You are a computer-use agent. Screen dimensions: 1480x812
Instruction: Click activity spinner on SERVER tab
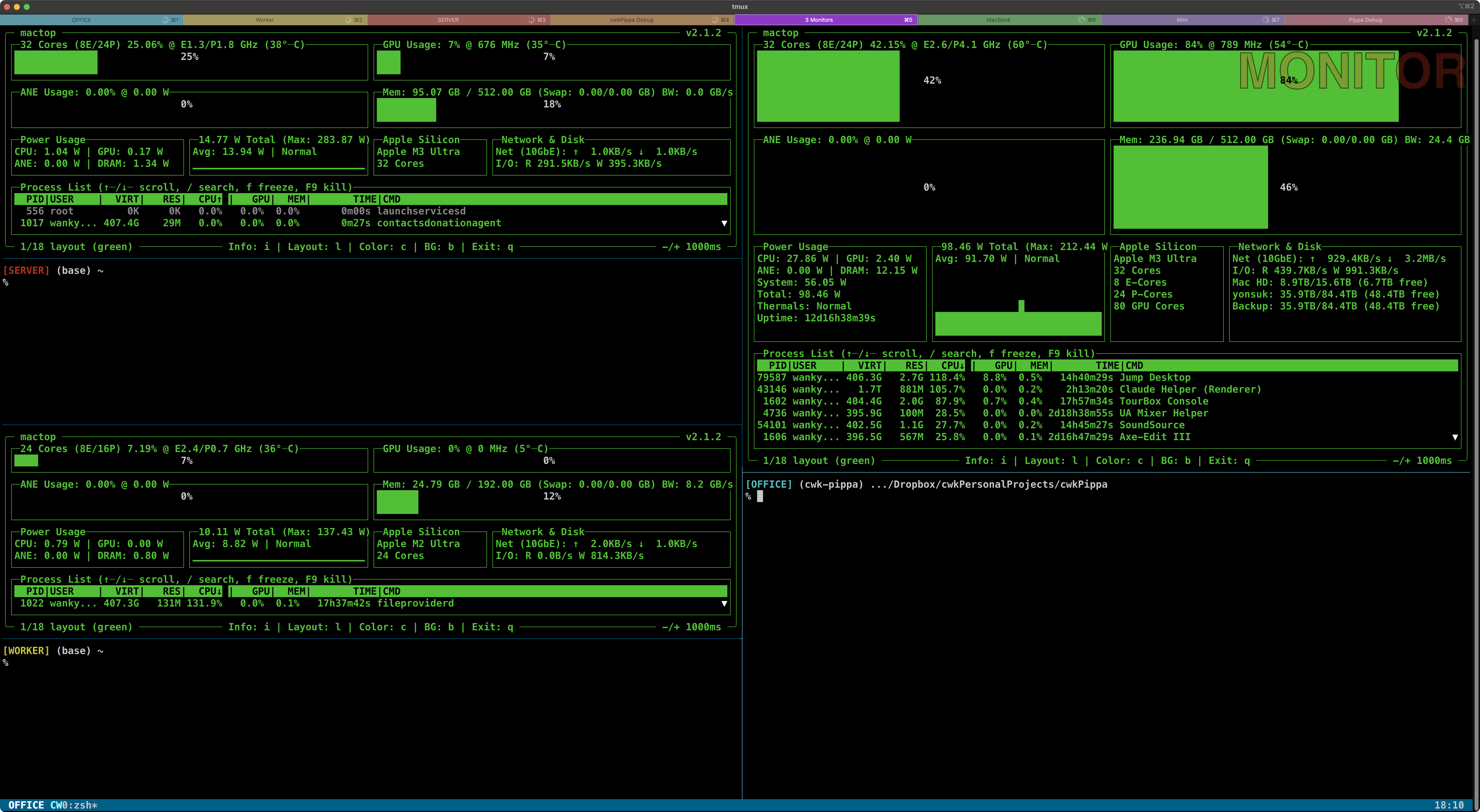click(532, 20)
